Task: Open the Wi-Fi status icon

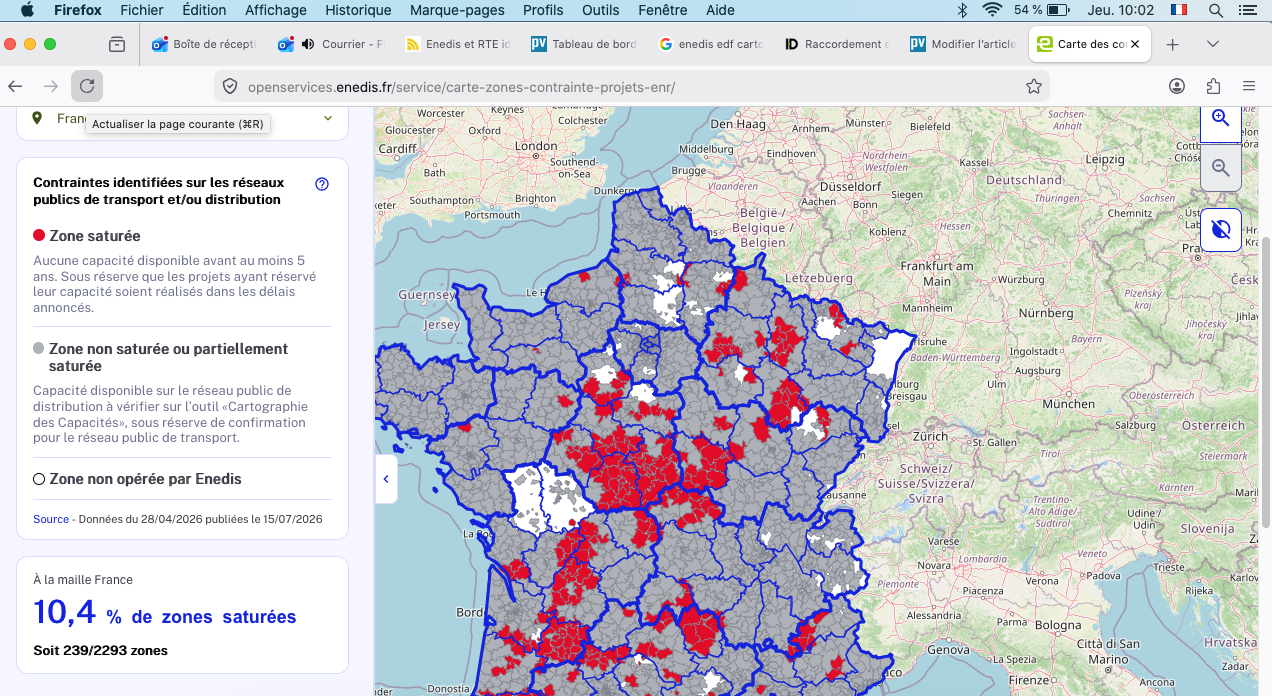Action: [992, 10]
